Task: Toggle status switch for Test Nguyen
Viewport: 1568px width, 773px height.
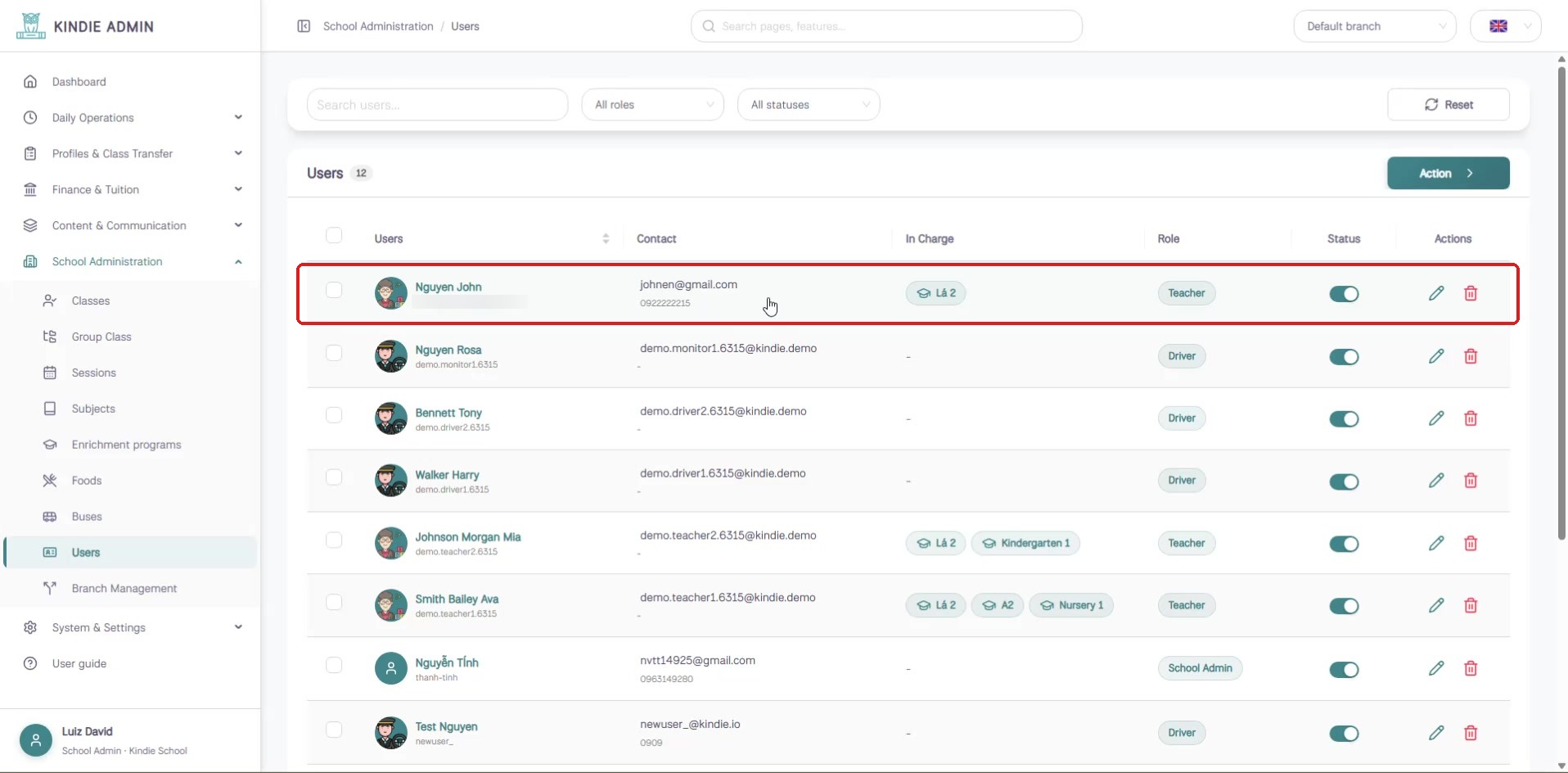Action: pyautogui.click(x=1344, y=734)
